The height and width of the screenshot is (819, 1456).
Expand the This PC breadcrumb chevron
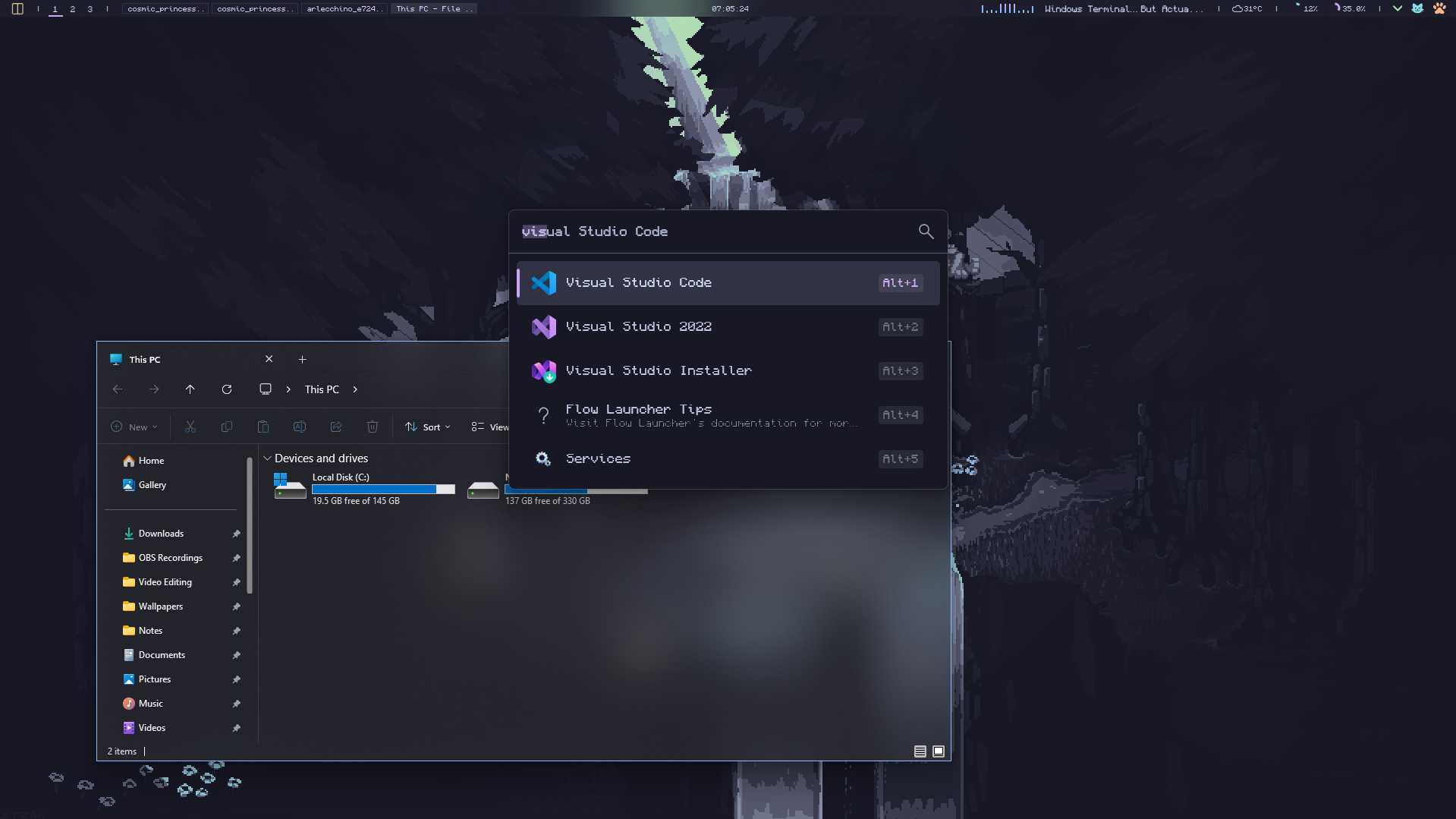coord(355,389)
